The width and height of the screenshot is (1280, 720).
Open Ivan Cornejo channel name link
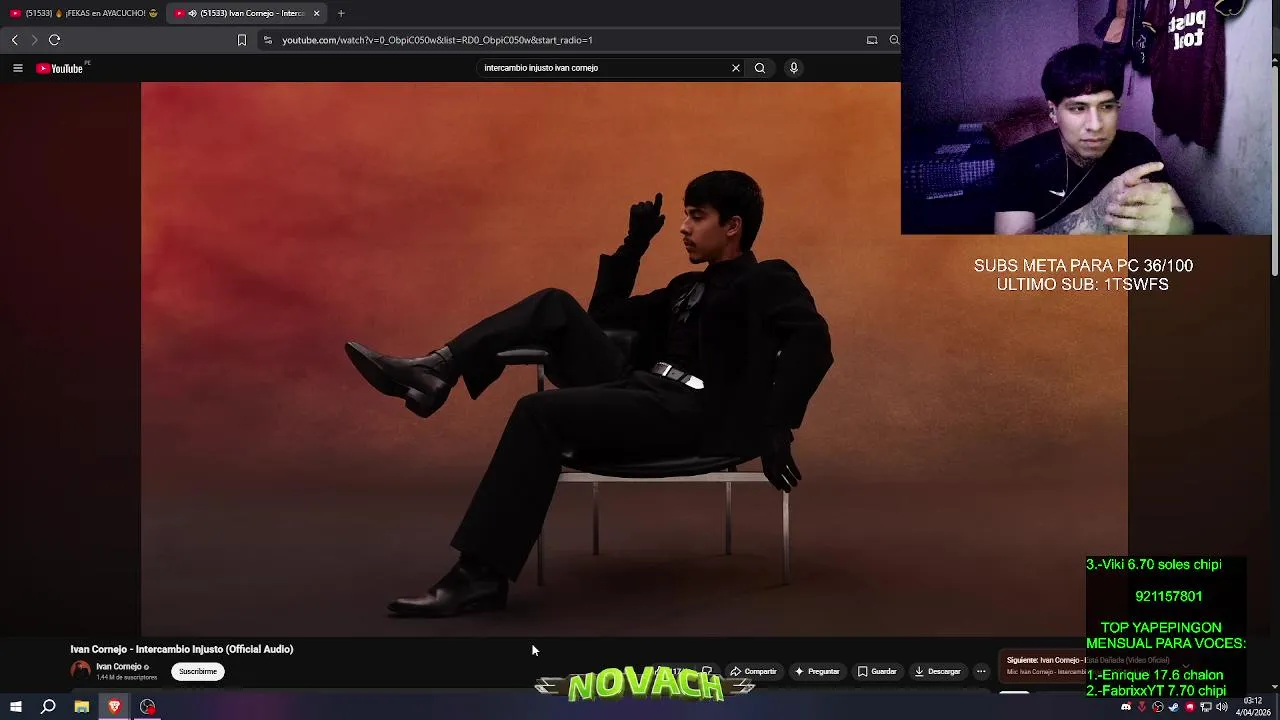coord(119,667)
